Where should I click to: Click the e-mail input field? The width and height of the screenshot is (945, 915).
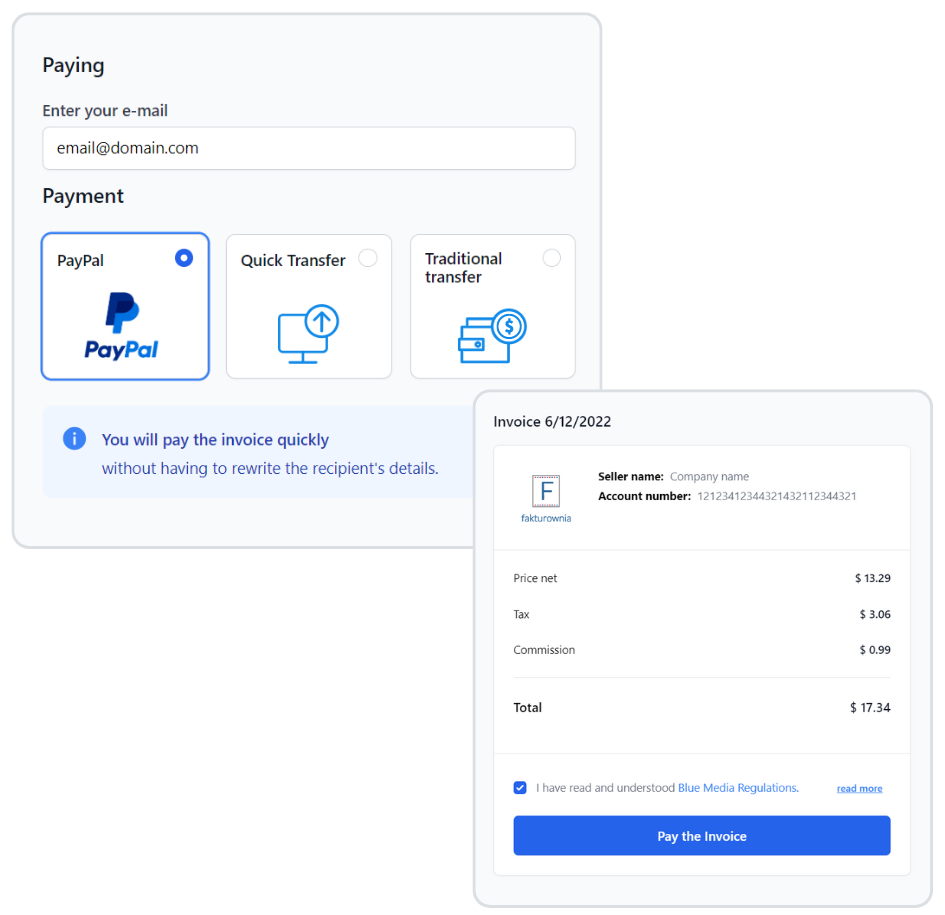pos(309,148)
